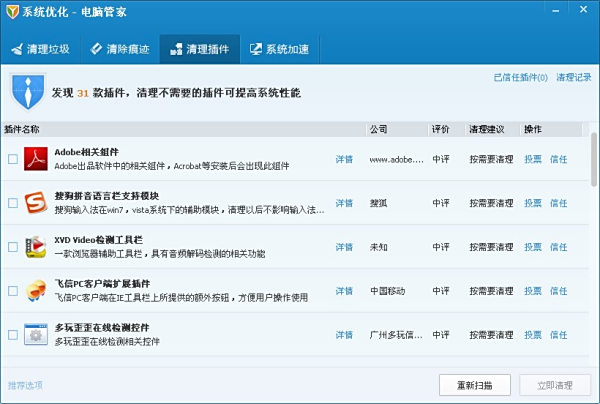Open the 清理垃圾 tab

[41, 49]
